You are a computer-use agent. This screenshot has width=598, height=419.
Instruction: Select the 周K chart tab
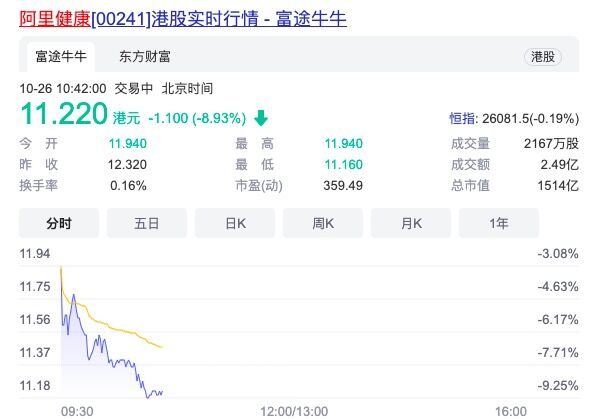[323, 223]
